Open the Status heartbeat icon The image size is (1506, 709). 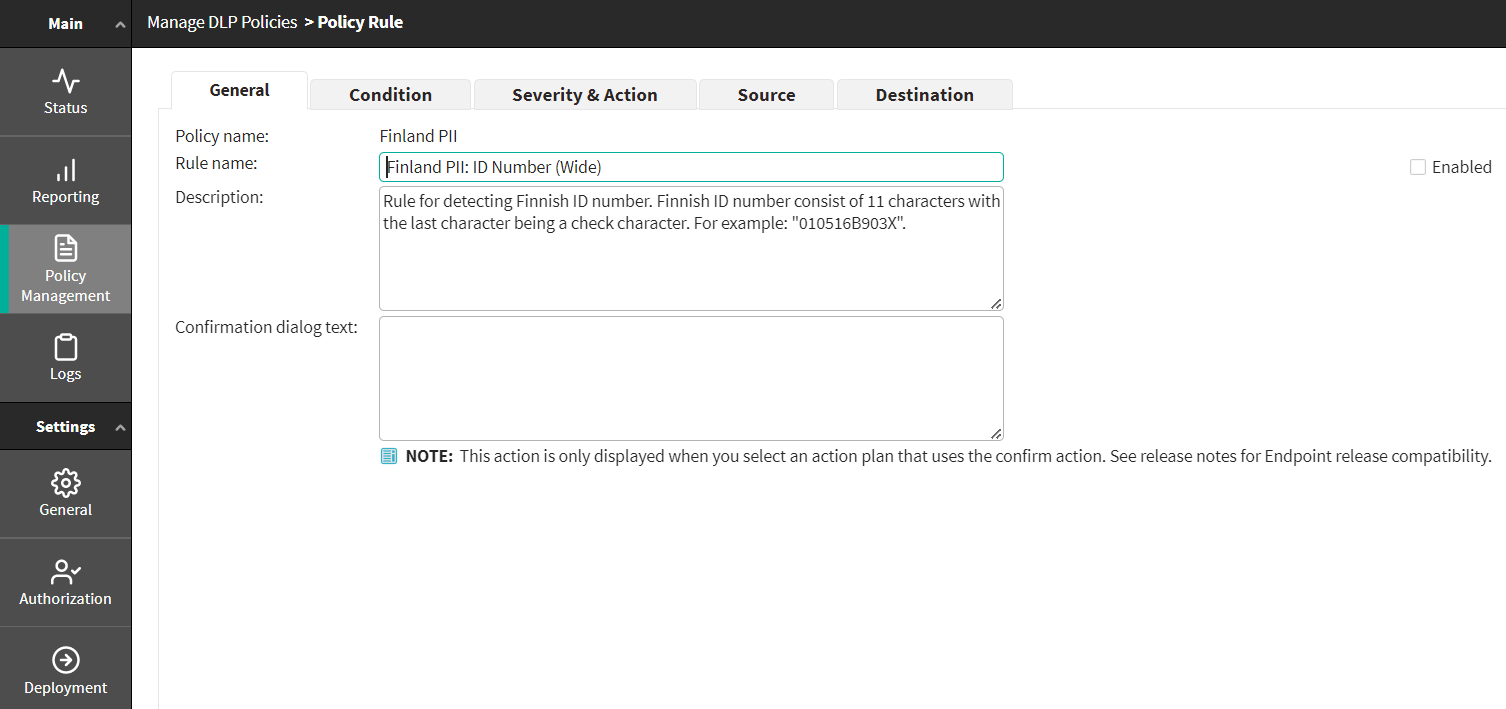66,81
